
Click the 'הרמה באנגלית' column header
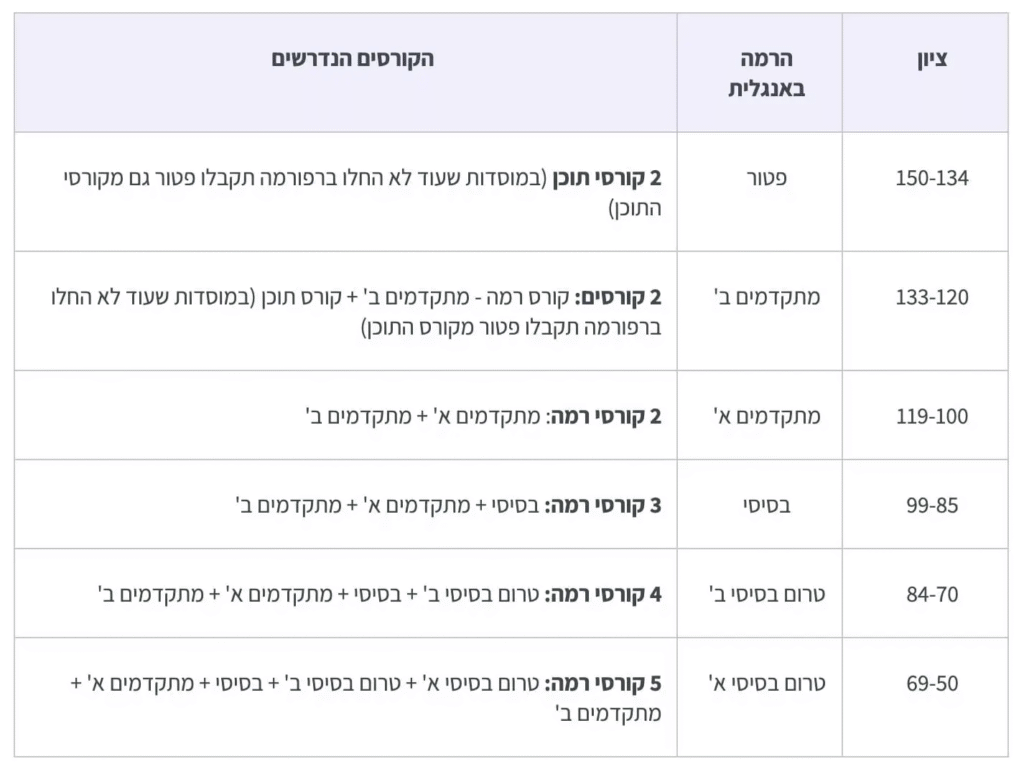coord(766,73)
